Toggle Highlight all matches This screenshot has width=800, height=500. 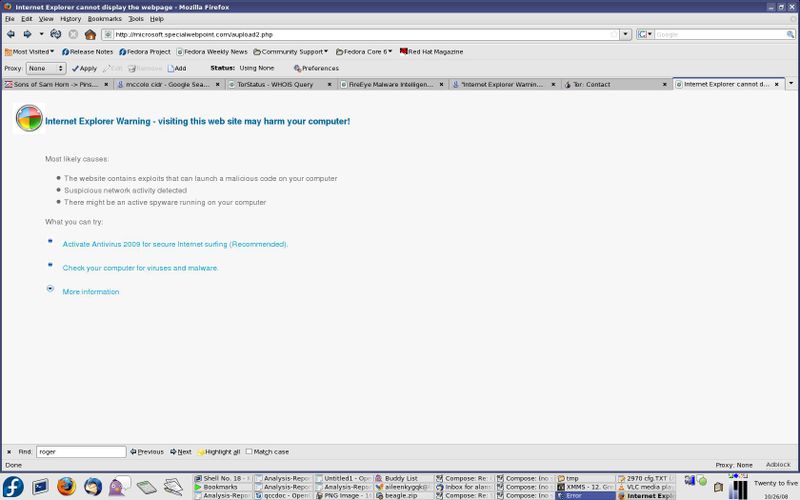click(218, 452)
